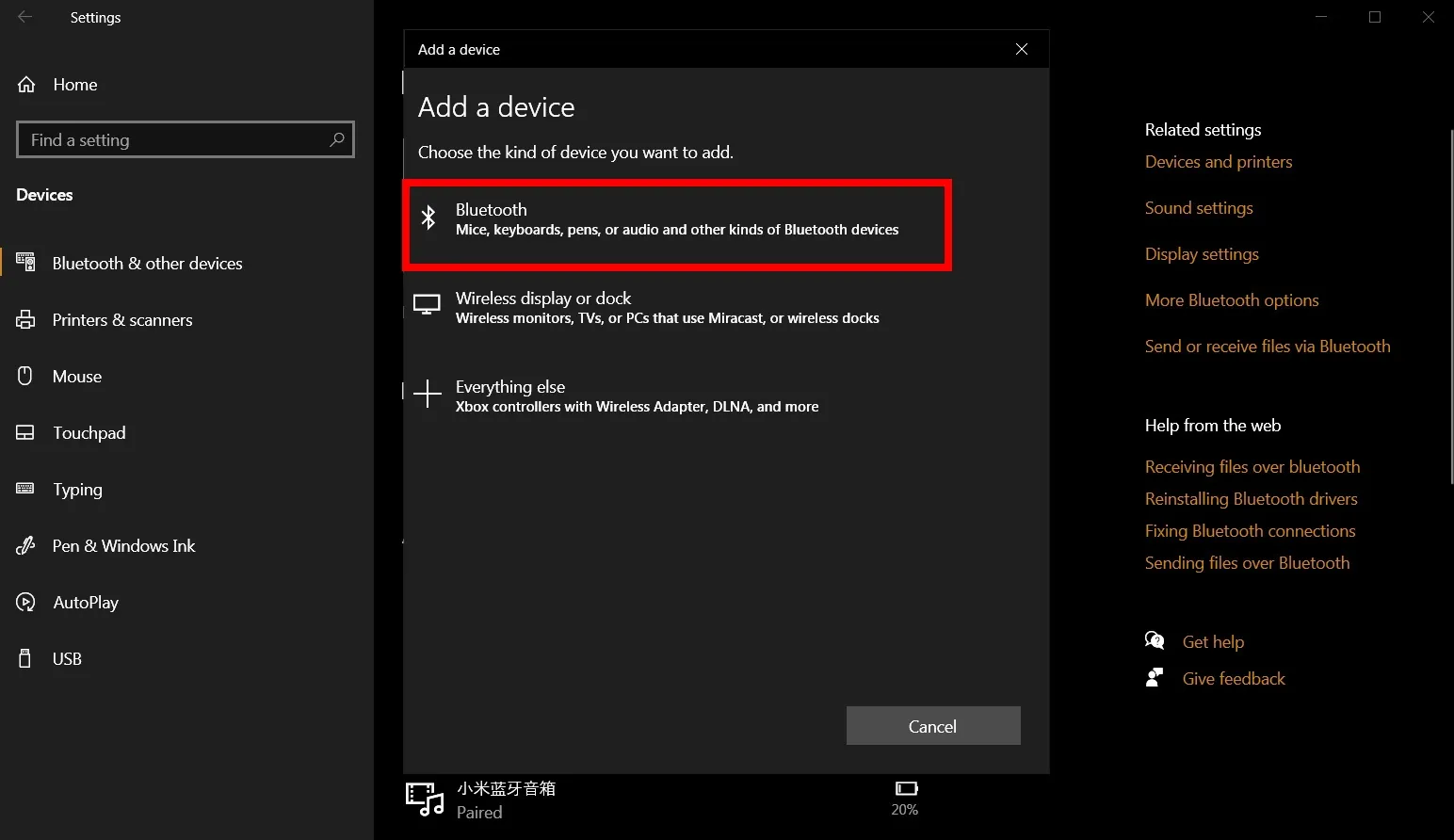1454x840 pixels.
Task: Click the Home icon in the sidebar
Action: tap(26, 85)
